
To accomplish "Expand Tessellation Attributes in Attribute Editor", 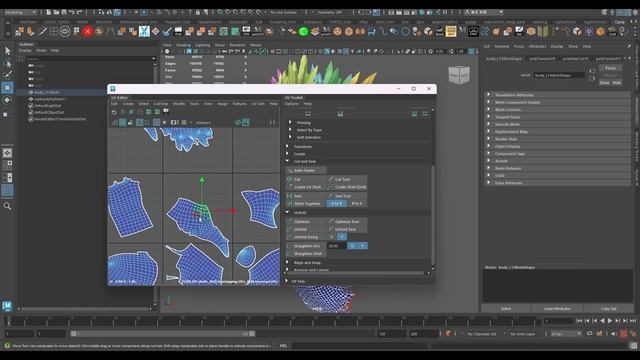I will click(x=557, y=95).
